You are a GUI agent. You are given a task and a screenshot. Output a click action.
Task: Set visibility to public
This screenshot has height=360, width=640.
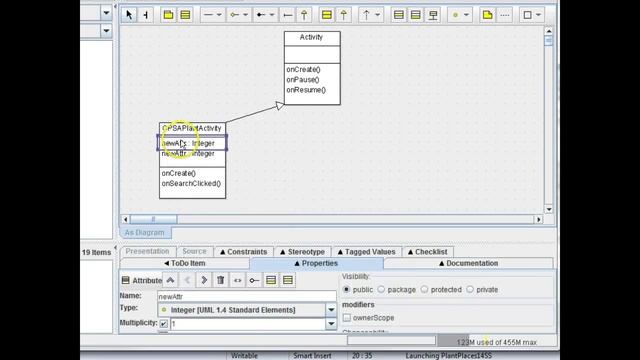point(347,289)
